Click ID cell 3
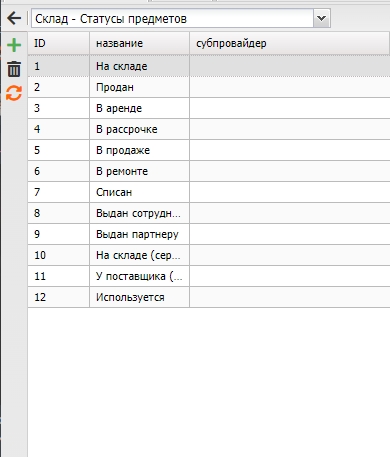The height and width of the screenshot is (457, 390). tap(59, 108)
